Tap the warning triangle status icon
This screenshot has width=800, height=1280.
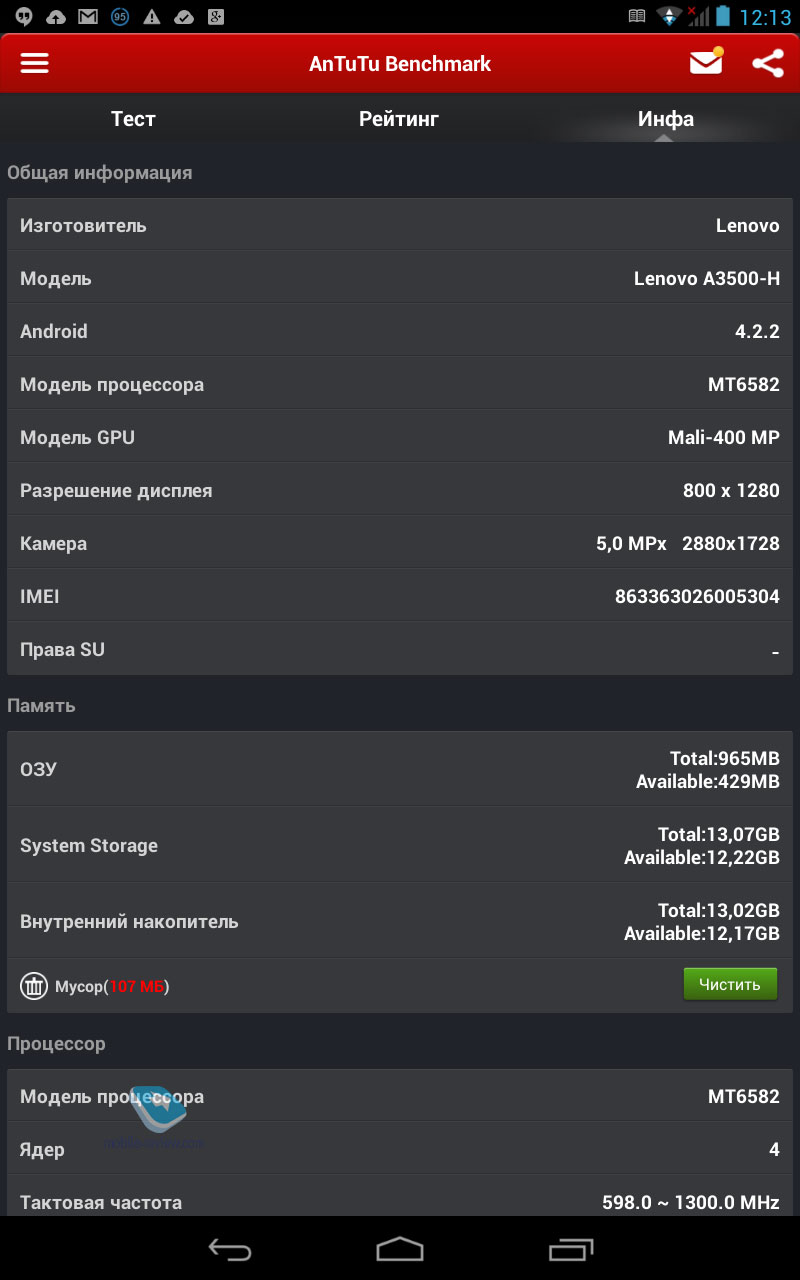(151, 16)
